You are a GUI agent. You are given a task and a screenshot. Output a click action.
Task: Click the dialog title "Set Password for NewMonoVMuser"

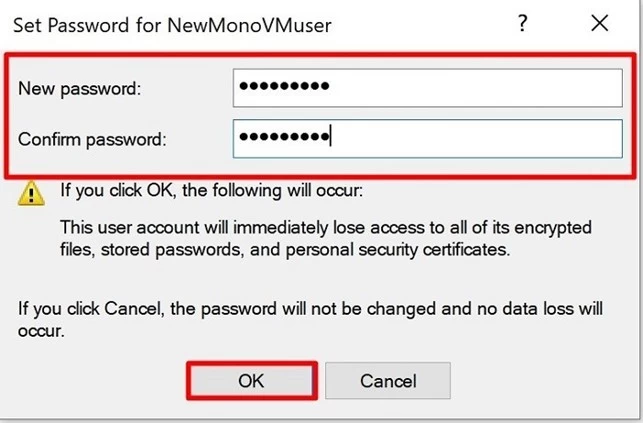(172, 25)
